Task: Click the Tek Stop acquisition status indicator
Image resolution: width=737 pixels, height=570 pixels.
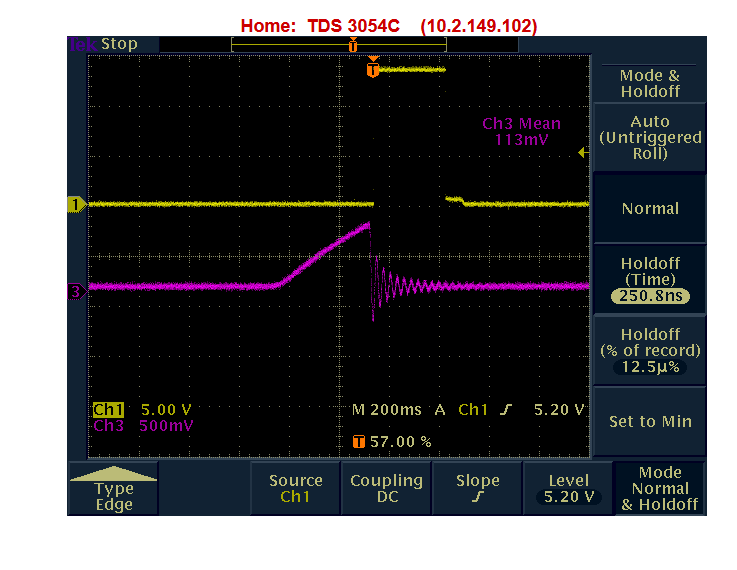Action: tap(103, 44)
